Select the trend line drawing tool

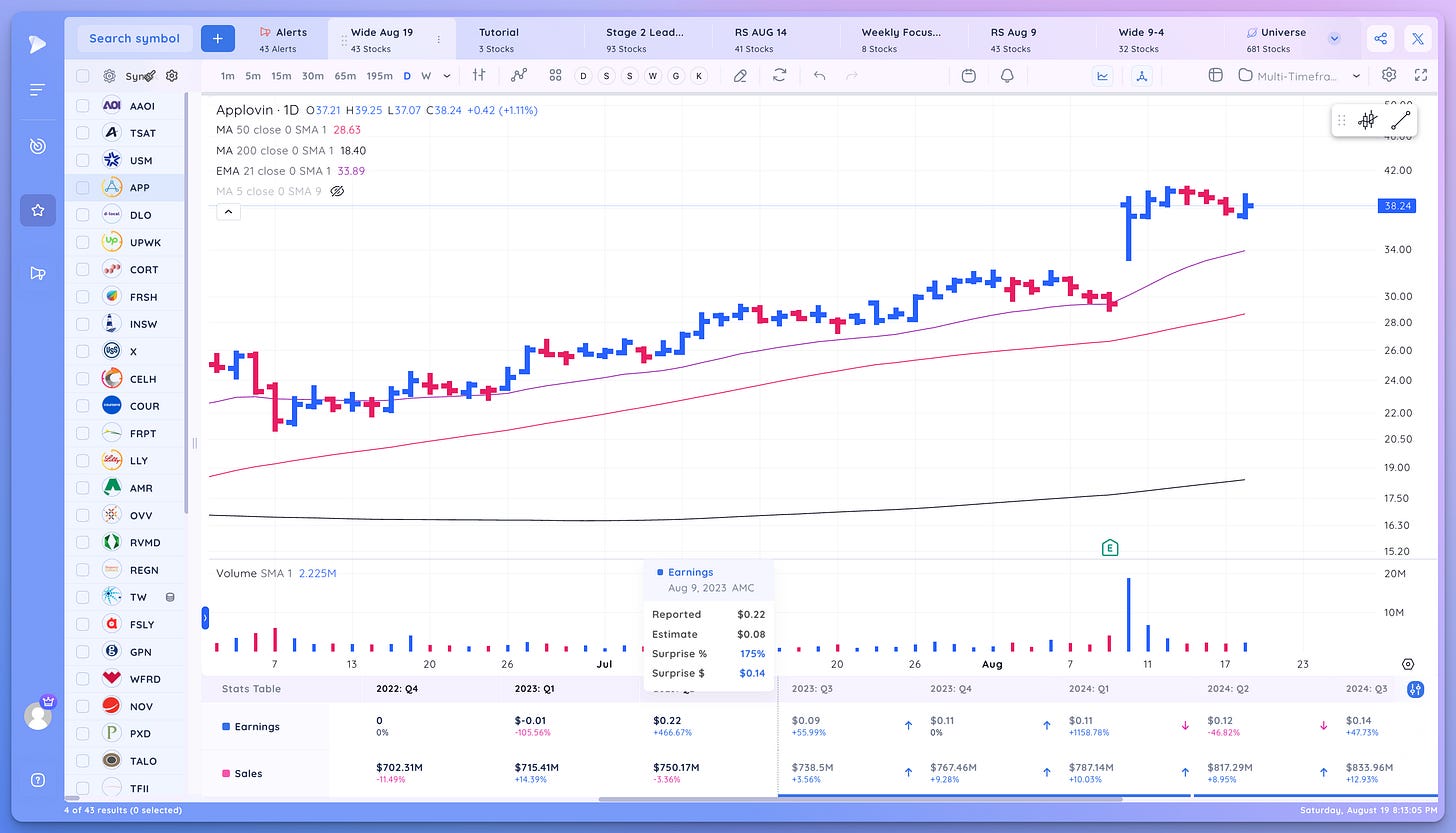click(1400, 120)
